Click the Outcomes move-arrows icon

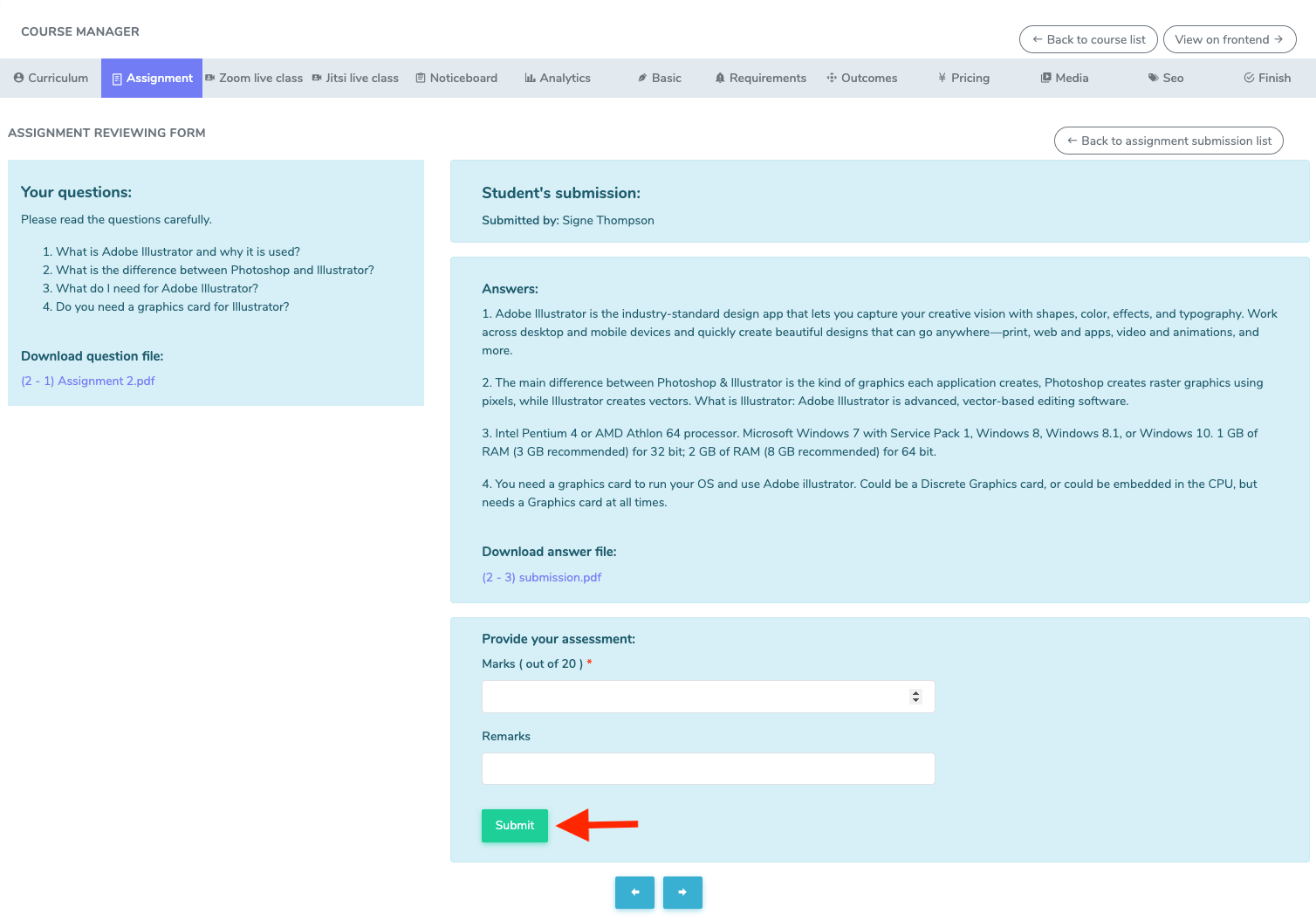832,78
